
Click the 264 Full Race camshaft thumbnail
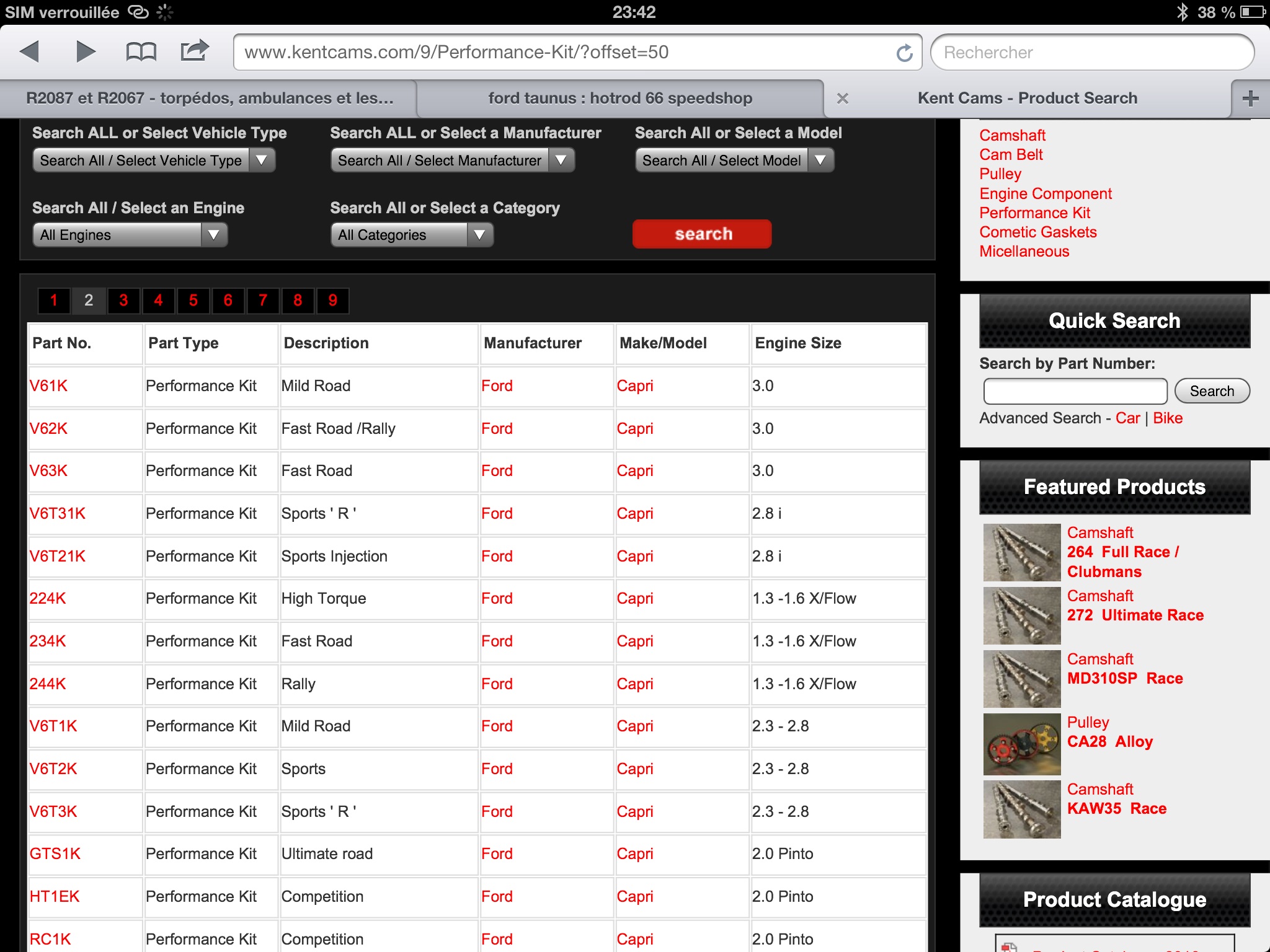pos(1021,552)
